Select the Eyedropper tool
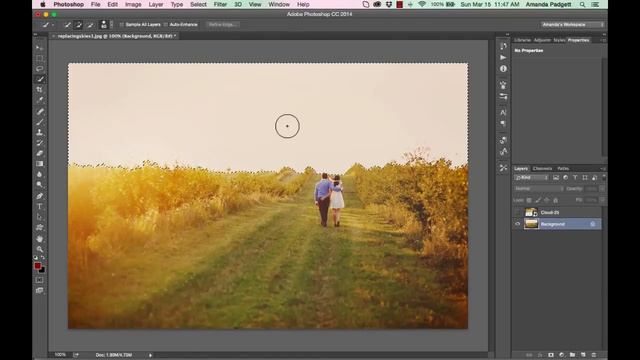 [40, 100]
